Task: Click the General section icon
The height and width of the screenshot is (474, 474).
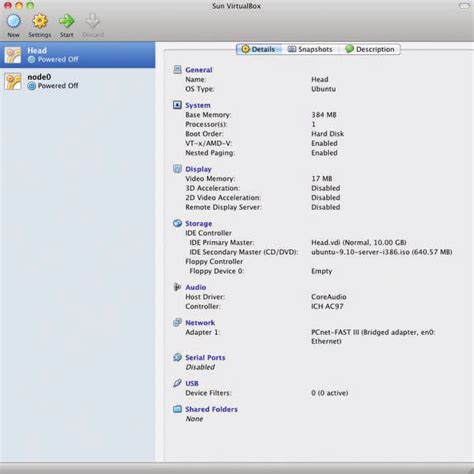Action: click(x=177, y=69)
